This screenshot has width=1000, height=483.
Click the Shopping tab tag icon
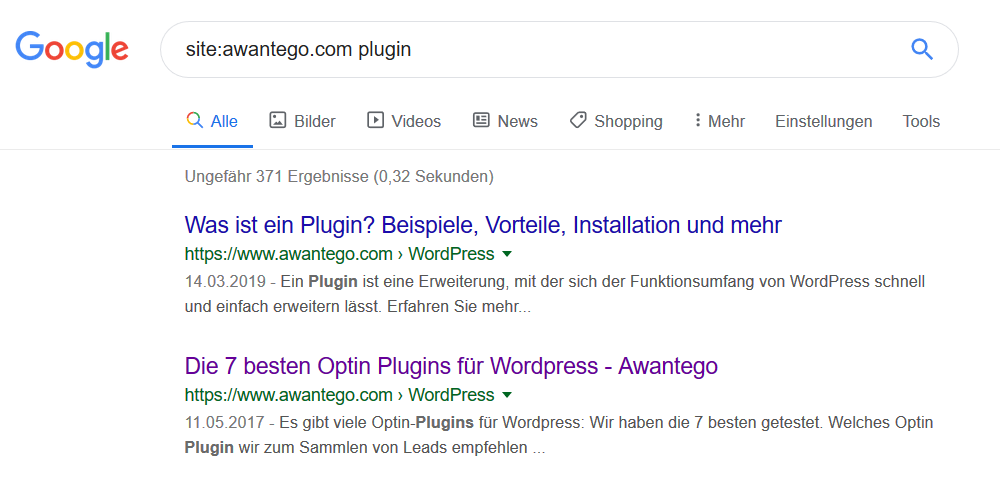pyautogui.click(x=578, y=120)
